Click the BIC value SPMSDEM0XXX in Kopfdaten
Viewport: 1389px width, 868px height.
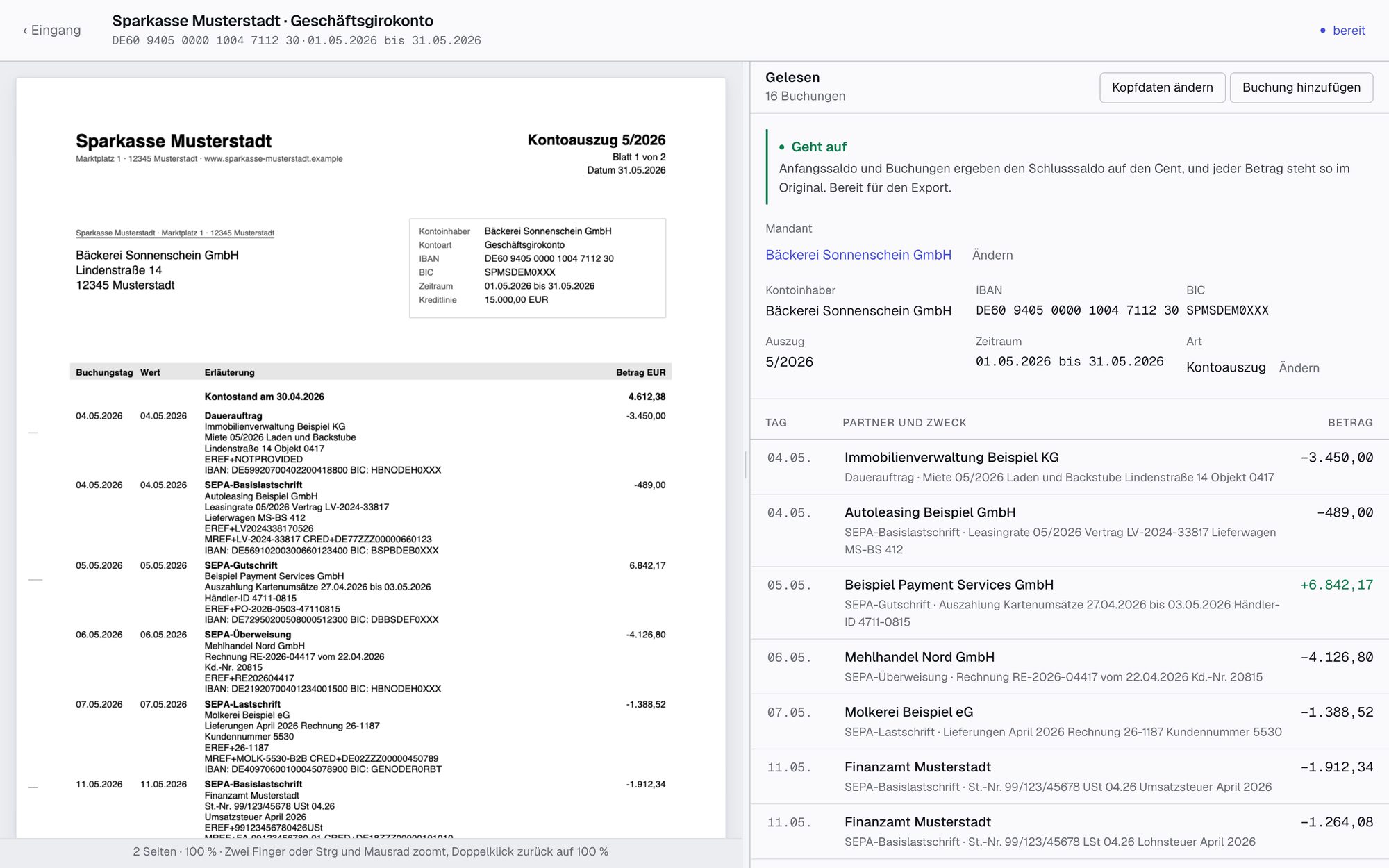pos(1227,310)
